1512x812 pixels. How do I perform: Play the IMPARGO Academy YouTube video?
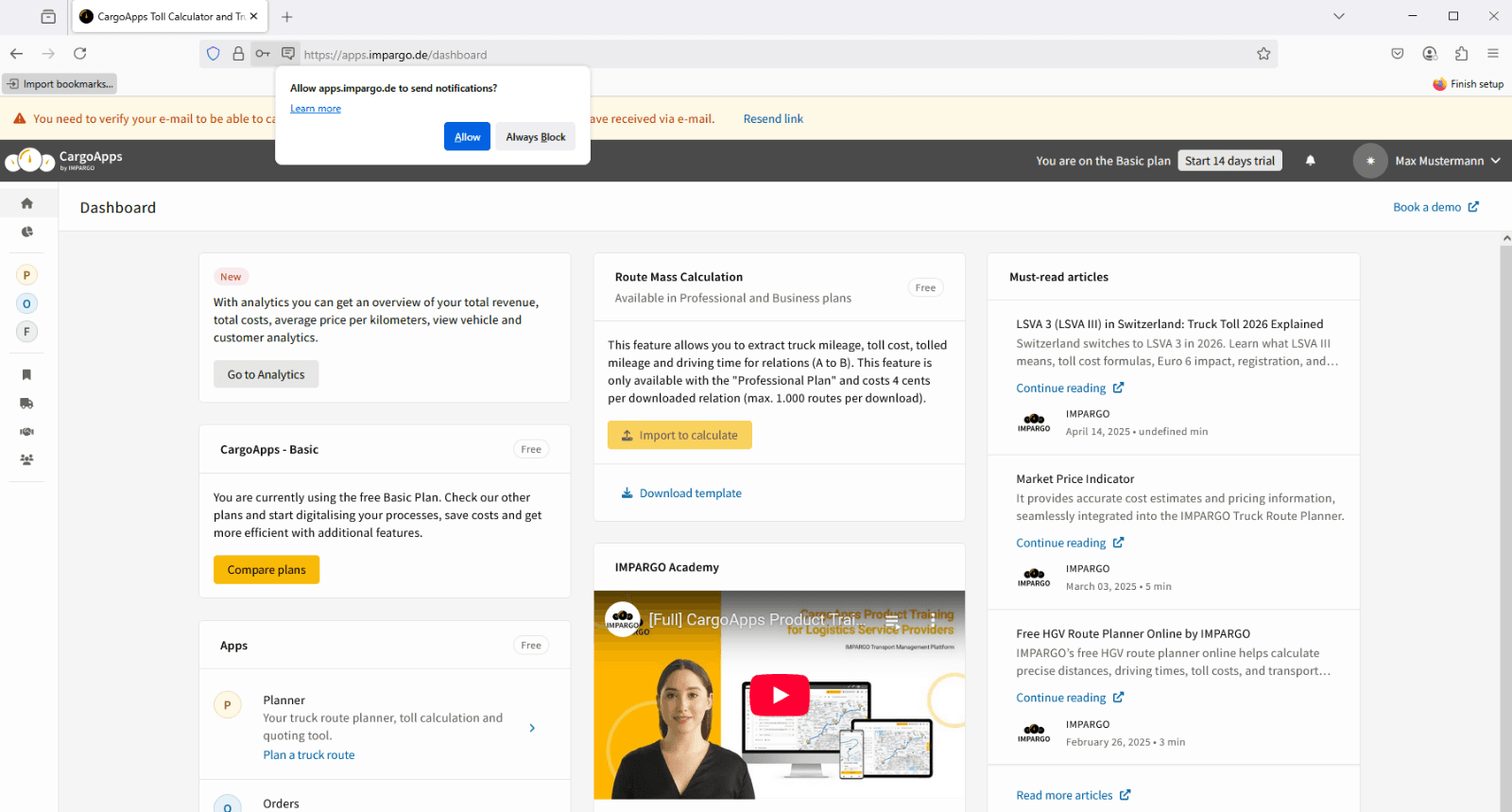coord(780,696)
